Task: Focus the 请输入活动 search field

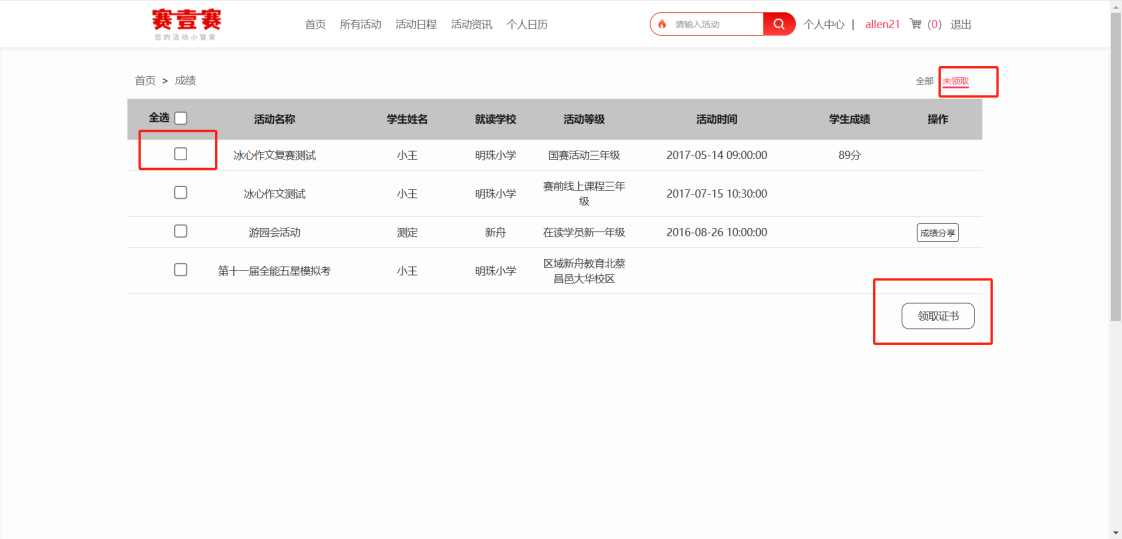Action: tap(715, 24)
